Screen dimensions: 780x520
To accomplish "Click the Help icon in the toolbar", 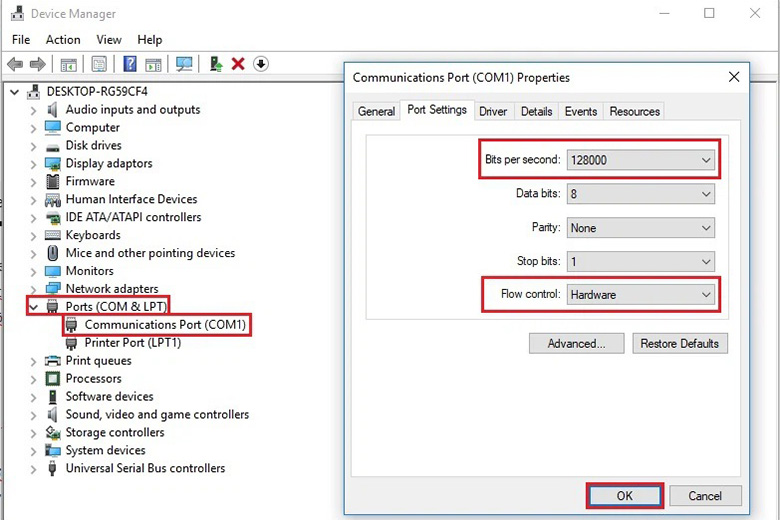I will click(x=130, y=64).
